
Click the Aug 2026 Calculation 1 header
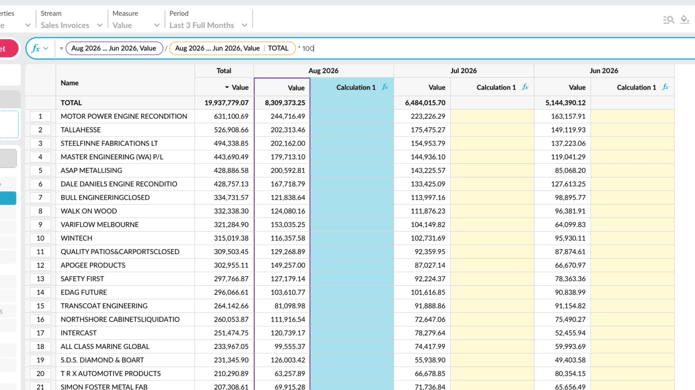tap(352, 87)
